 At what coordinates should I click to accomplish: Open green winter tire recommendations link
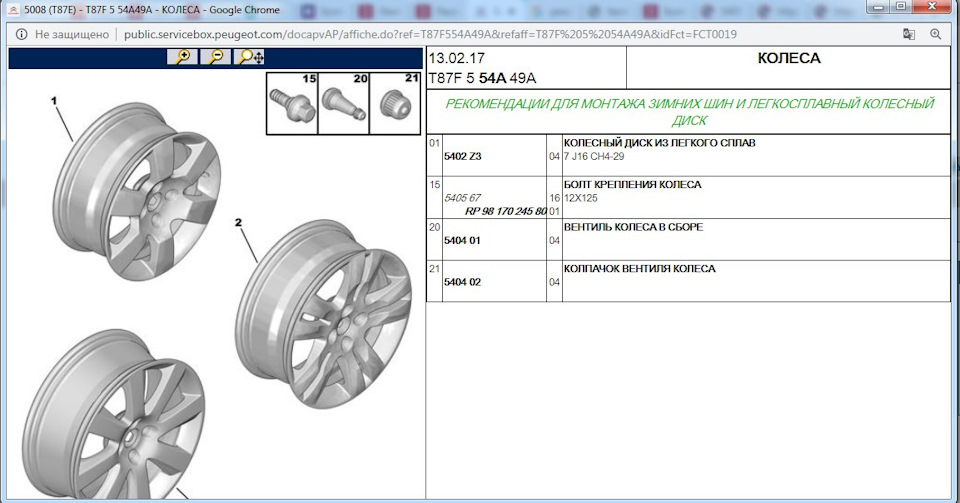point(689,112)
